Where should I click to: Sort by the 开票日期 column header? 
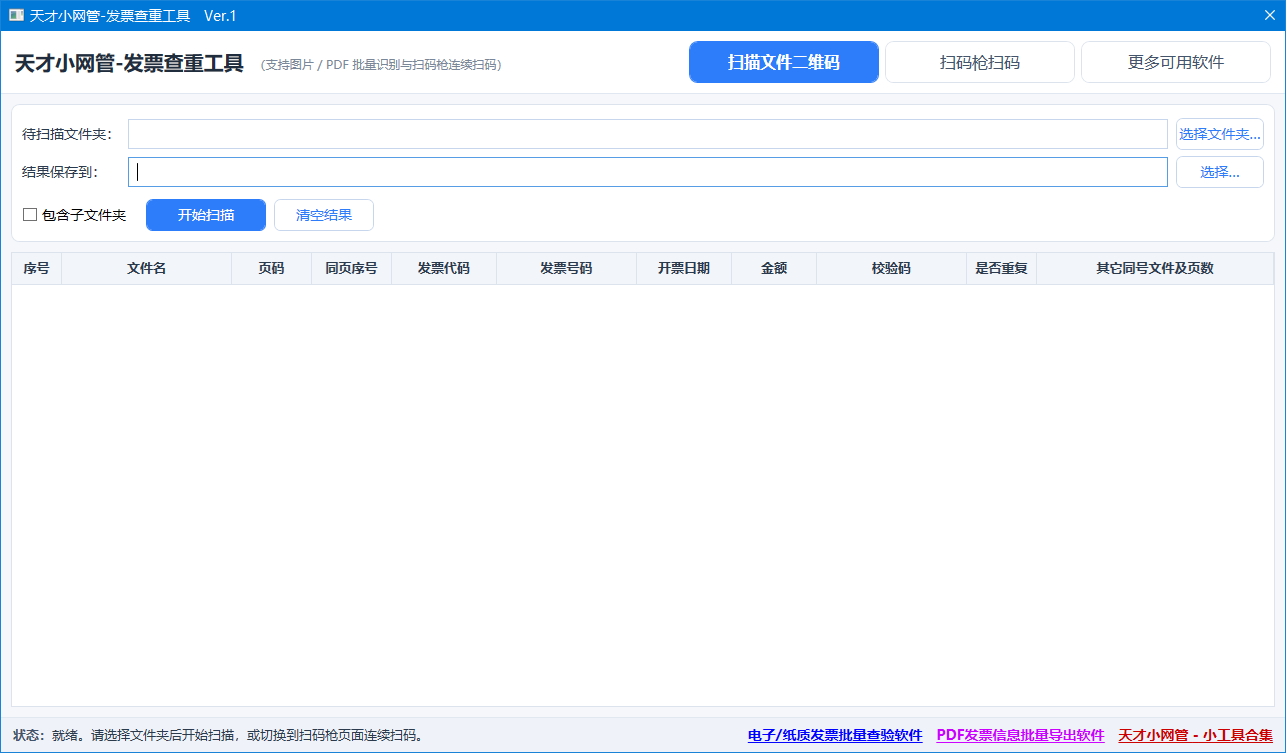(x=684, y=269)
